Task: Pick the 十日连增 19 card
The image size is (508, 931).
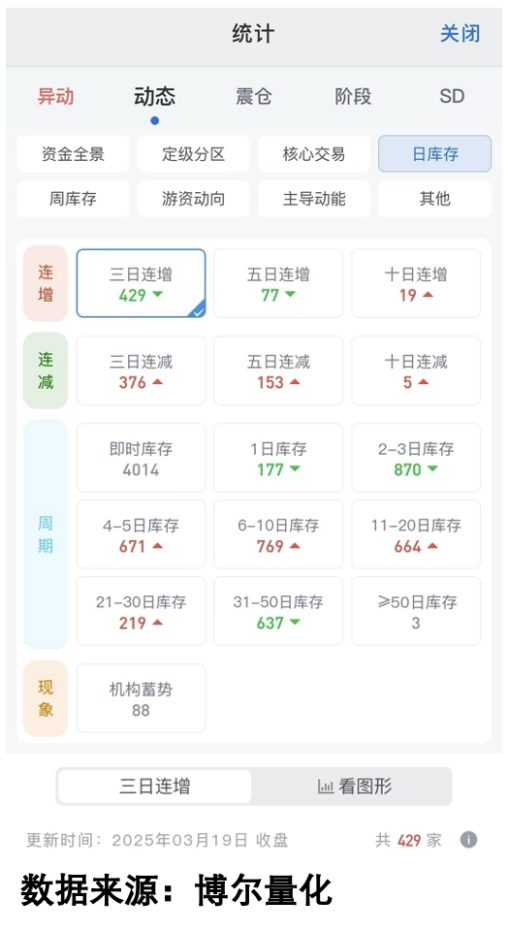Action: [x=416, y=283]
